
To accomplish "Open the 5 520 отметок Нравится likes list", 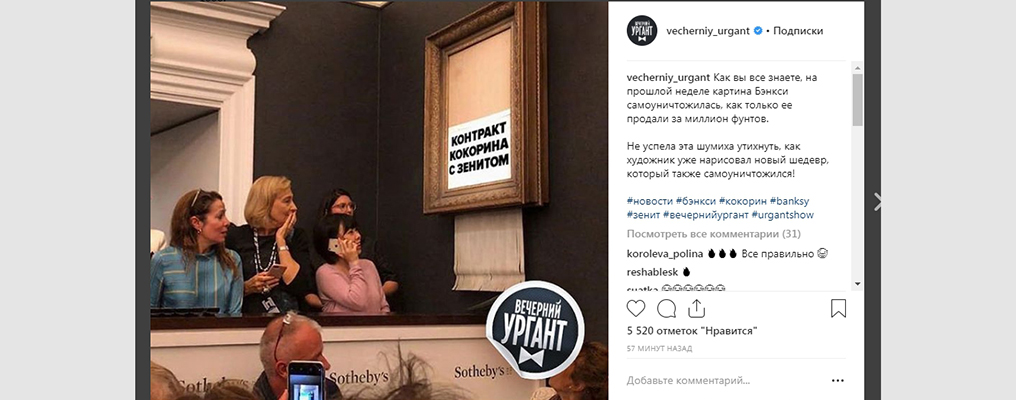I will (x=692, y=331).
